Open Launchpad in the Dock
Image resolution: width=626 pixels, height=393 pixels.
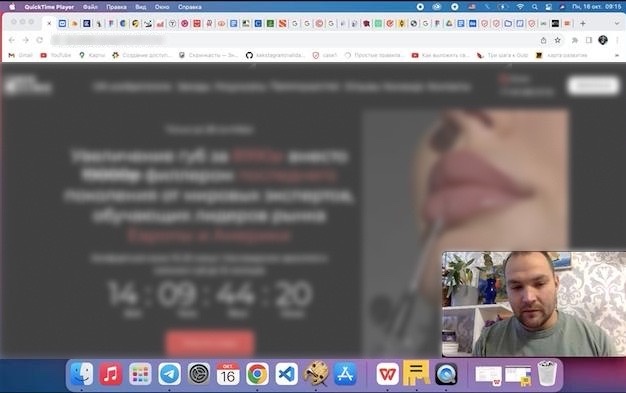pyautogui.click(x=140, y=374)
